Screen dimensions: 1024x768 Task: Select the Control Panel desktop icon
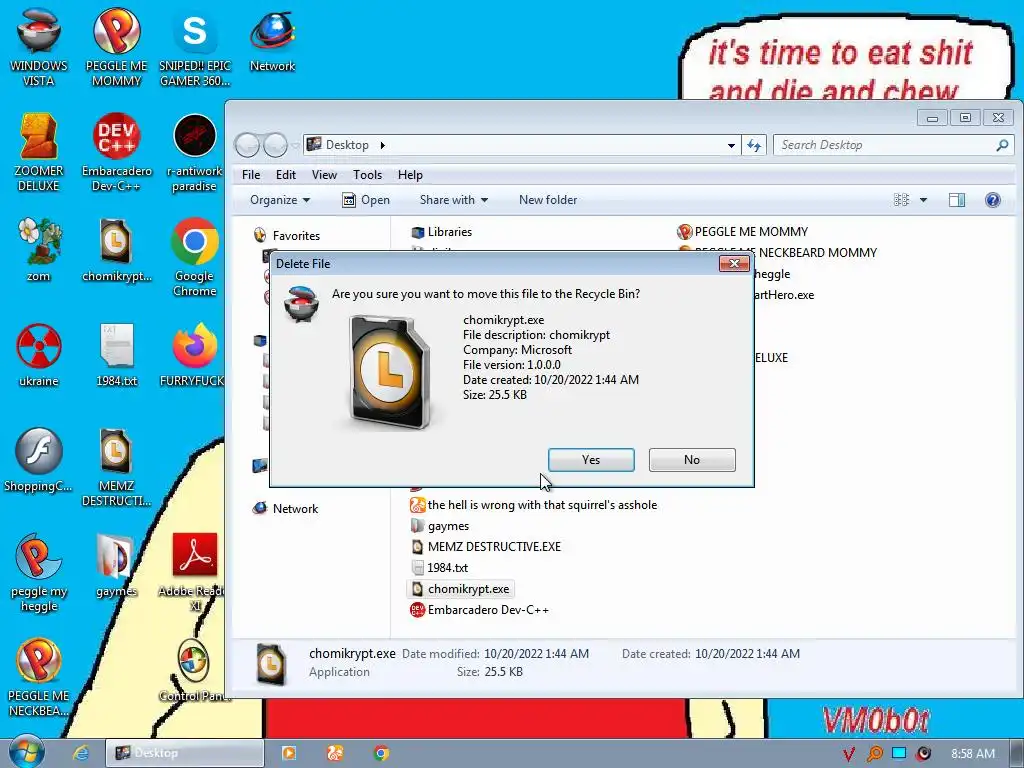coord(195,670)
